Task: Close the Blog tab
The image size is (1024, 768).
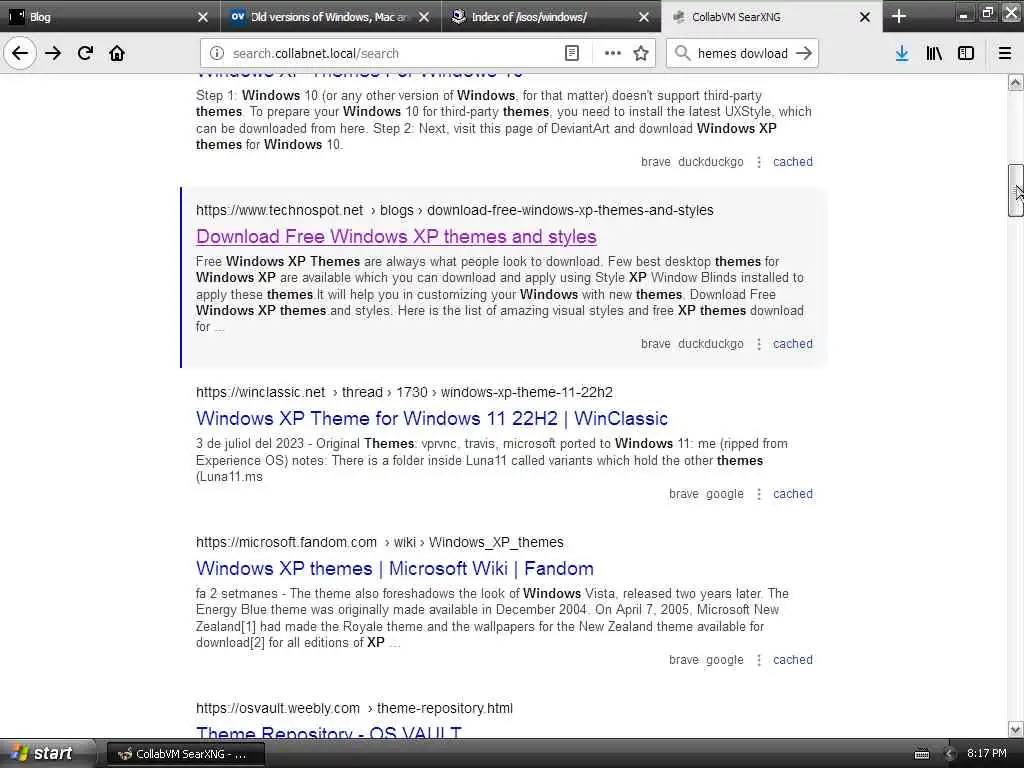Action: click(x=203, y=17)
